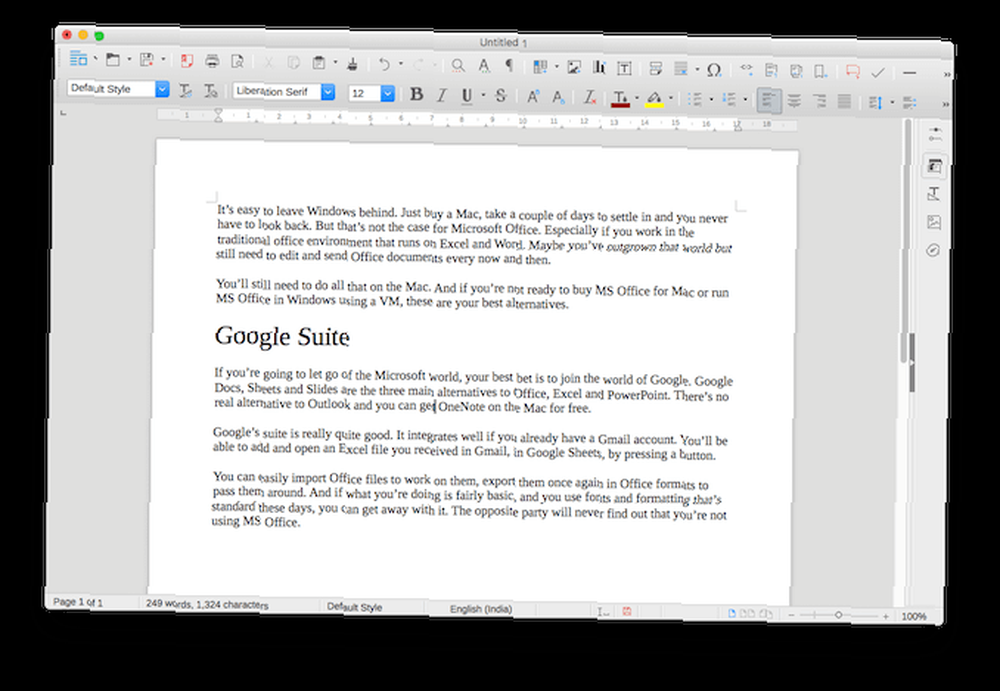Click the Undo arrow
Screen dimensions: 1000x691
pyautogui.click(x=385, y=64)
